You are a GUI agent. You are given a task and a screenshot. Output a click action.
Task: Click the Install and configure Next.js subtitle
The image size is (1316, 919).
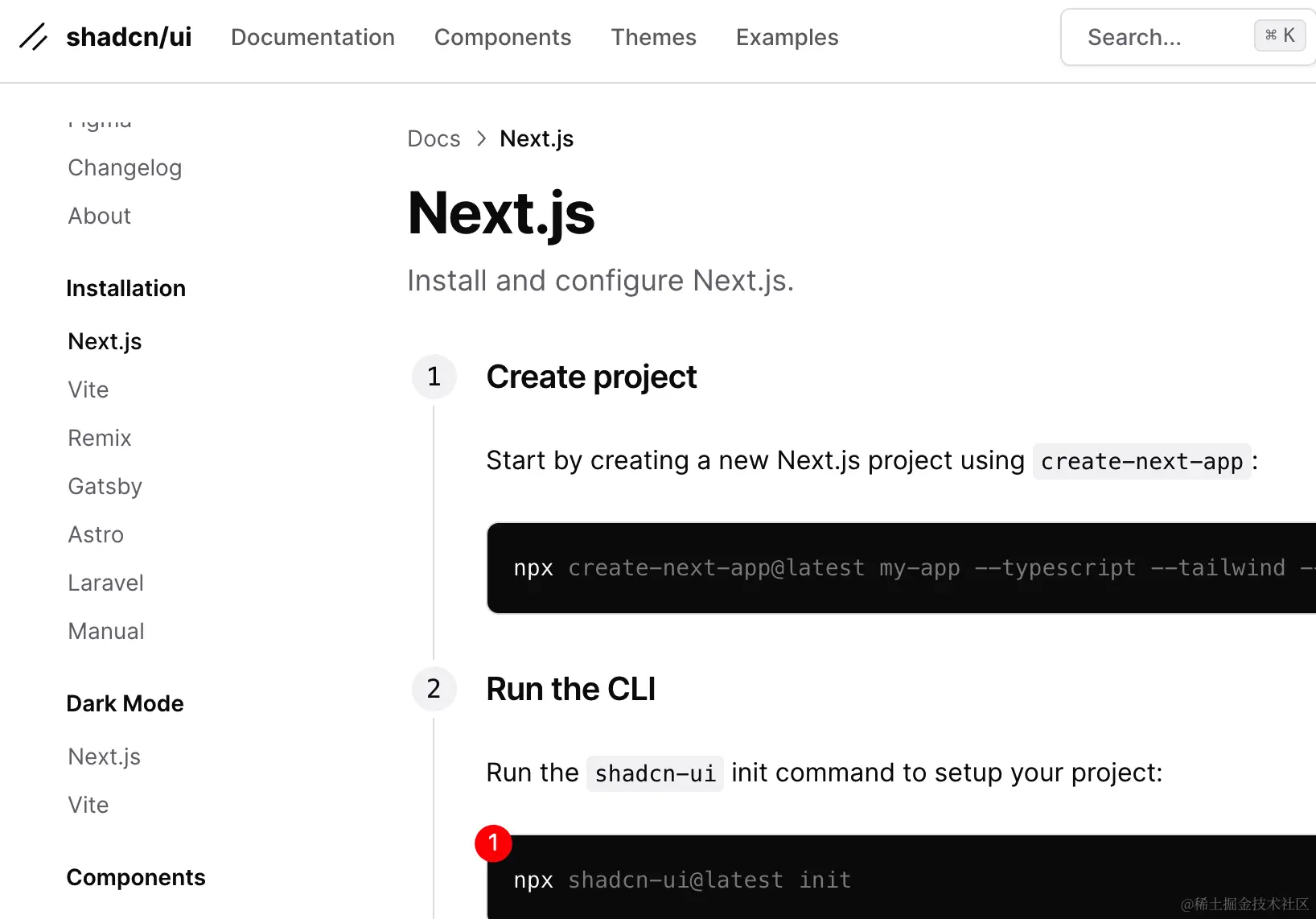[x=600, y=281]
